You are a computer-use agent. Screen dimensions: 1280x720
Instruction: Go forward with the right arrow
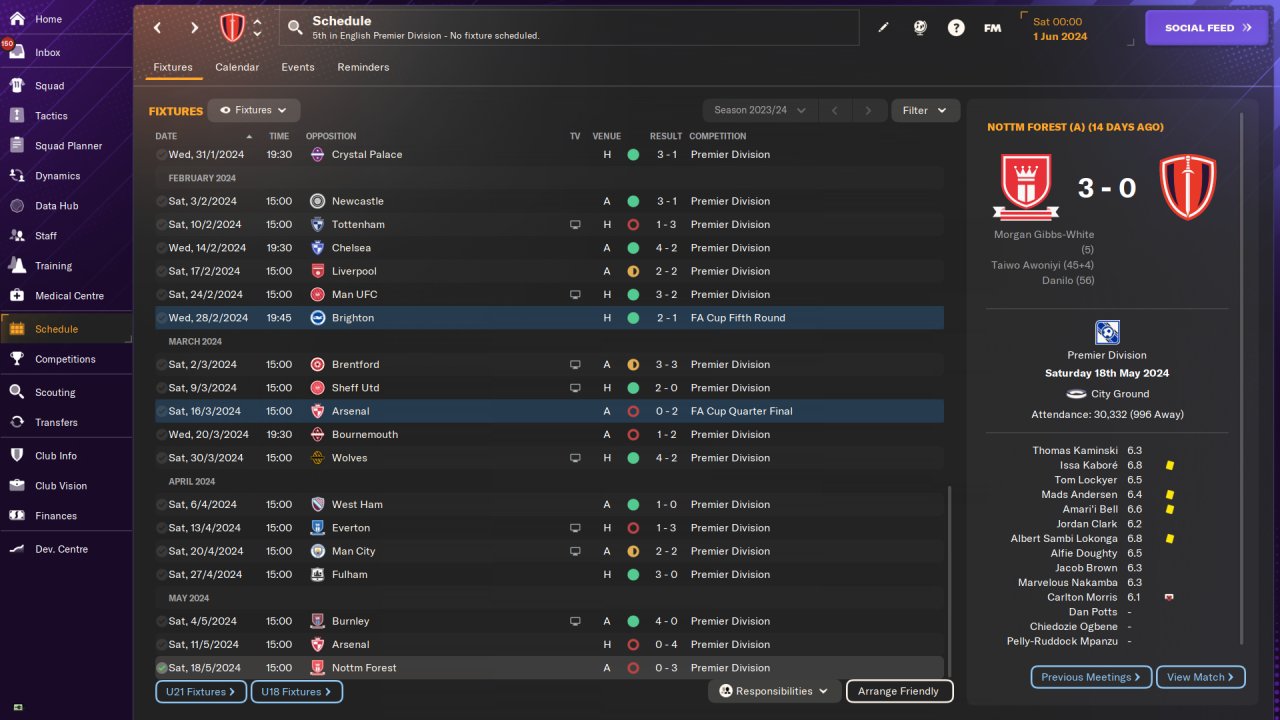[194, 28]
